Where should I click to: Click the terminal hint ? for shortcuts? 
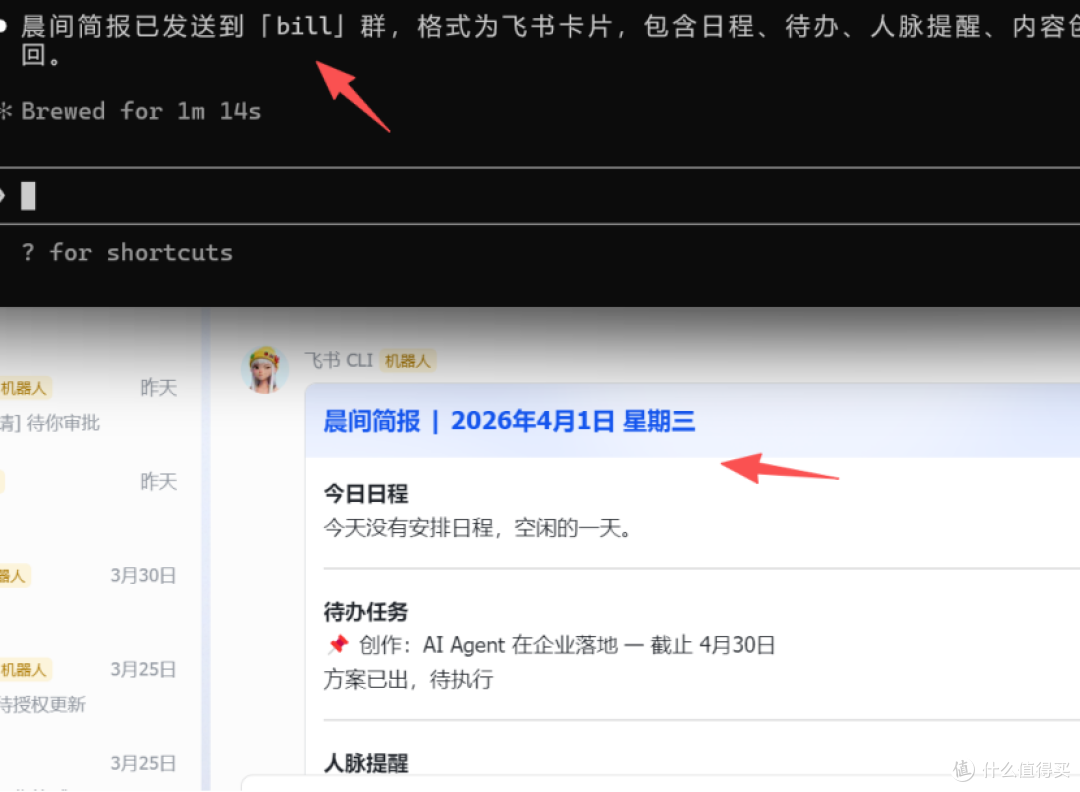[x=127, y=252]
